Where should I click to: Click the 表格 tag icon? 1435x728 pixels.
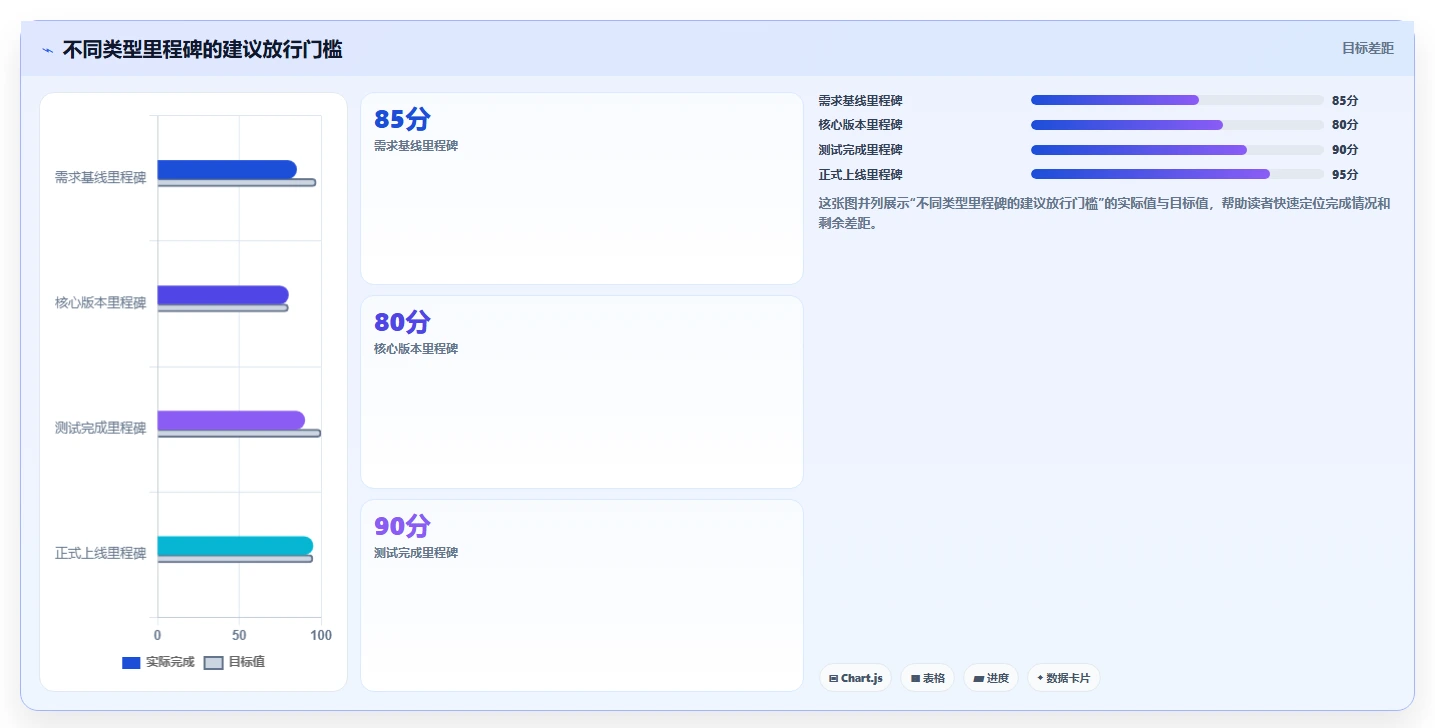pyautogui.click(x=915, y=678)
